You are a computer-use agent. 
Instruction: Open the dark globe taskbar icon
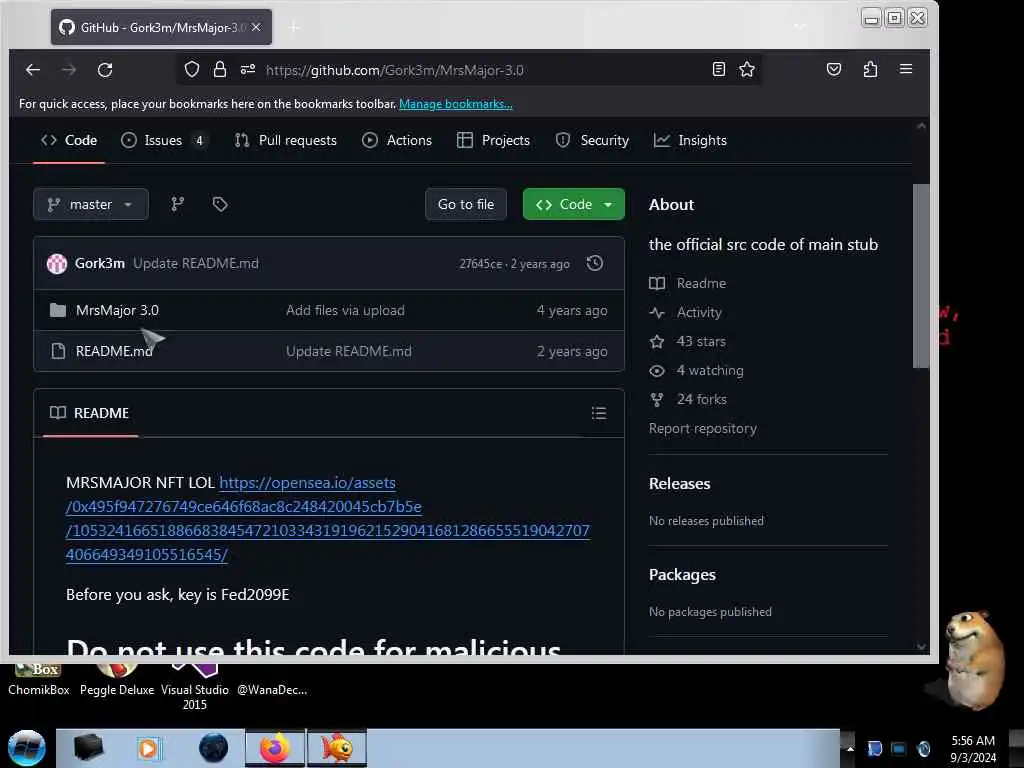coord(214,748)
